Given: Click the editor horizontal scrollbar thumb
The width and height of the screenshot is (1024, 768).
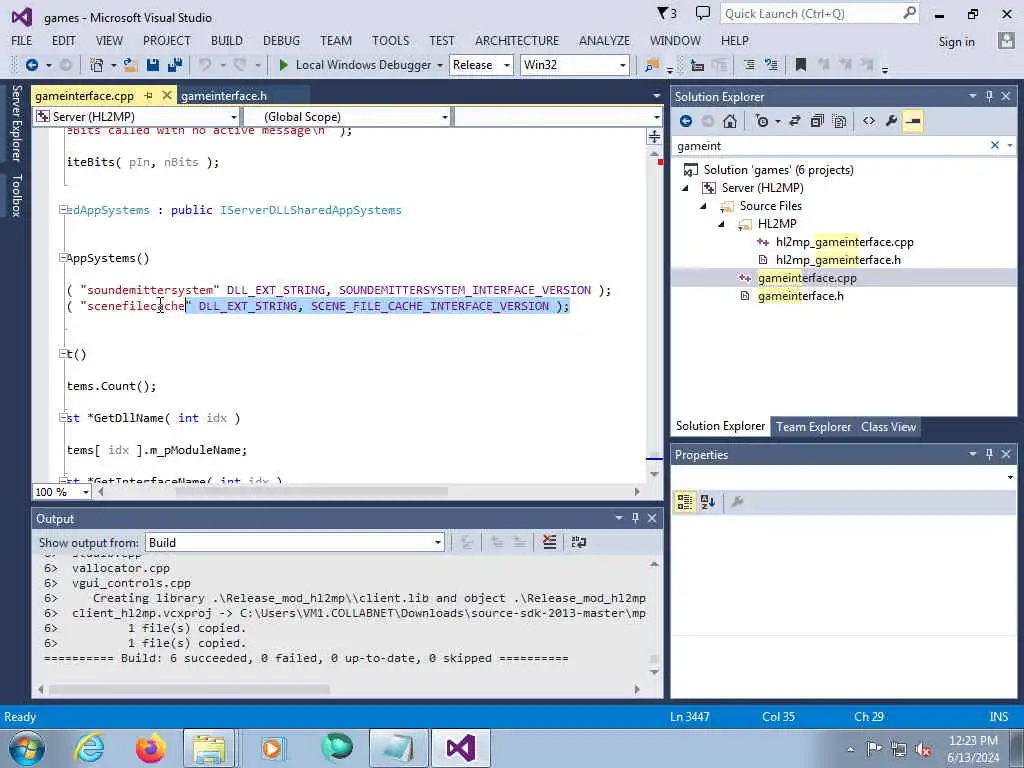Looking at the screenshot, I should point(312,491).
